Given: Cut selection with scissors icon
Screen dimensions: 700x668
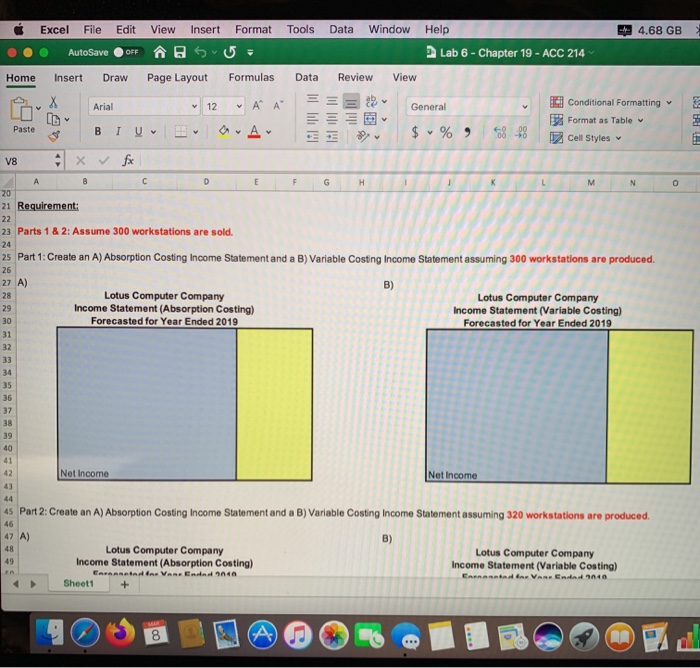Looking at the screenshot, I should click(x=53, y=102).
